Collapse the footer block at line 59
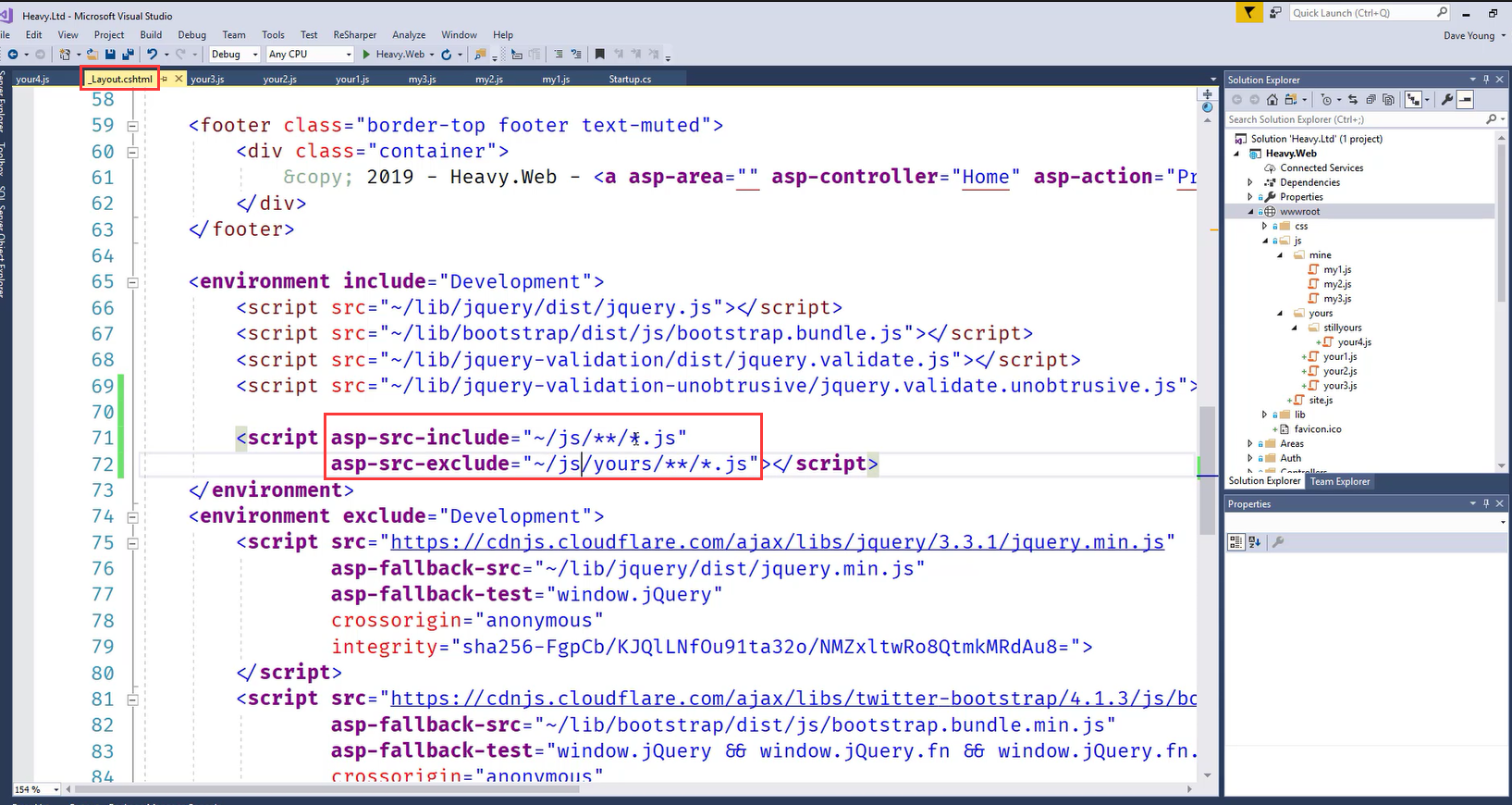Image resolution: width=1512 pixels, height=805 pixels. pos(132,126)
